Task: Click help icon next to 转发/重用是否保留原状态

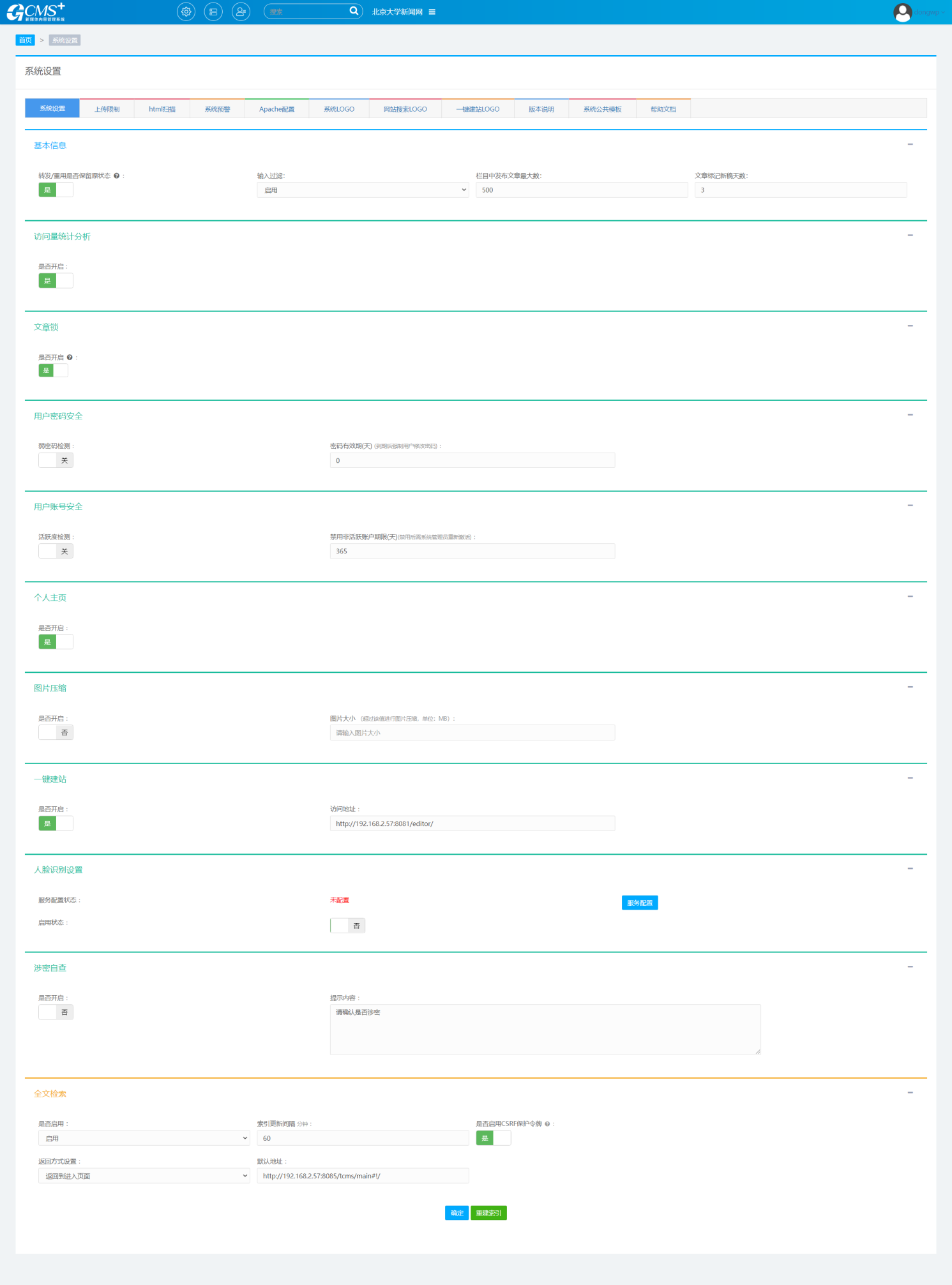Action: coord(116,176)
